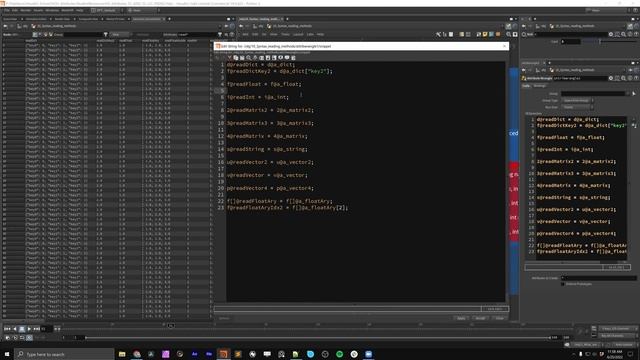Toggle the Enforce Prototypes checkbox
Image resolution: width=640 pixels, height=360 pixels.
pos(563,284)
